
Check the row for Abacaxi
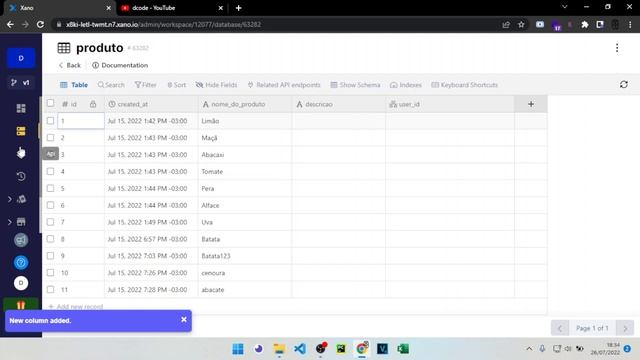(x=50, y=154)
